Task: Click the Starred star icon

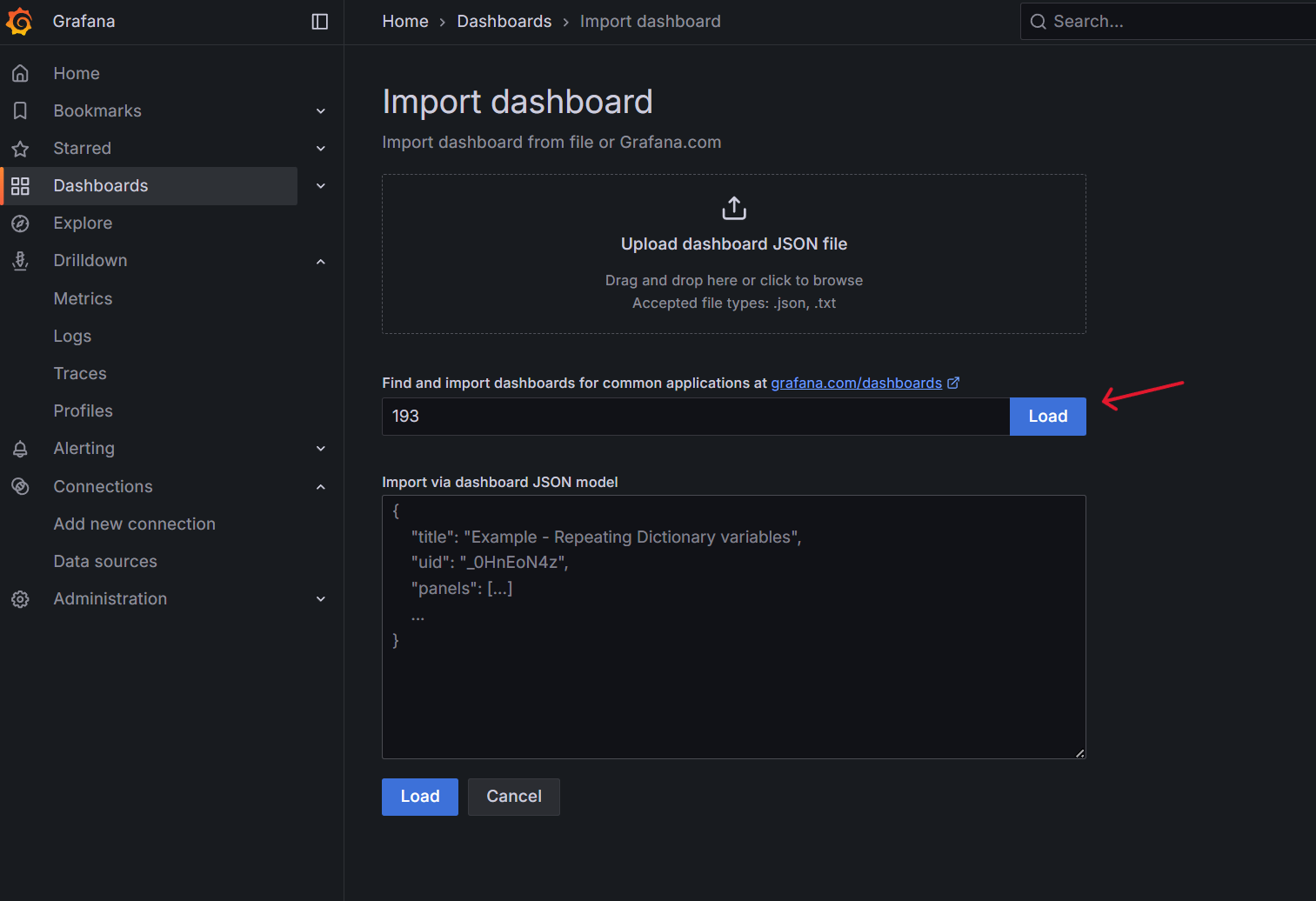Action: click(x=20, y=149)
